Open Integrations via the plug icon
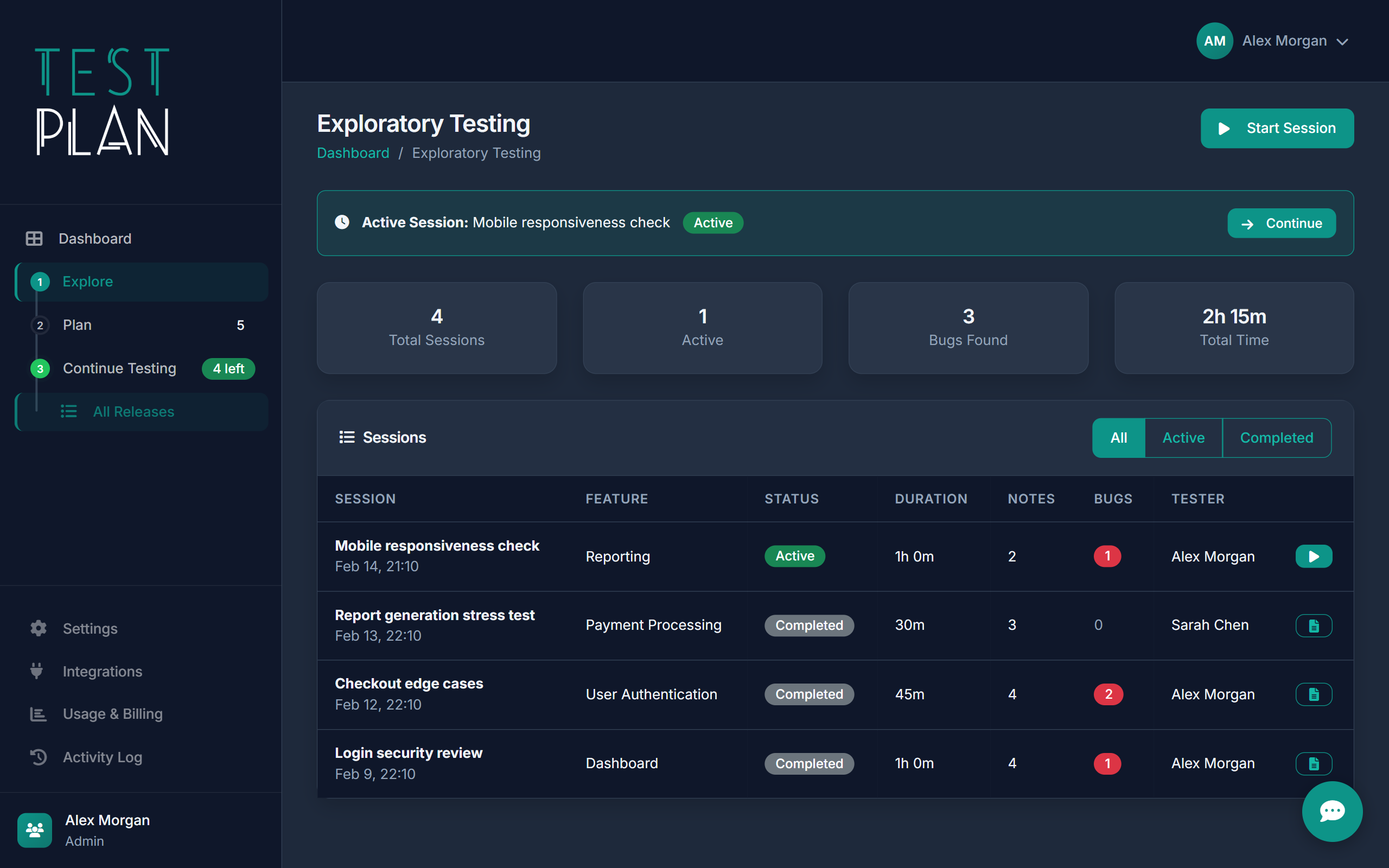The width and height of the screenshot is (1389, 868). pos(38,671)
